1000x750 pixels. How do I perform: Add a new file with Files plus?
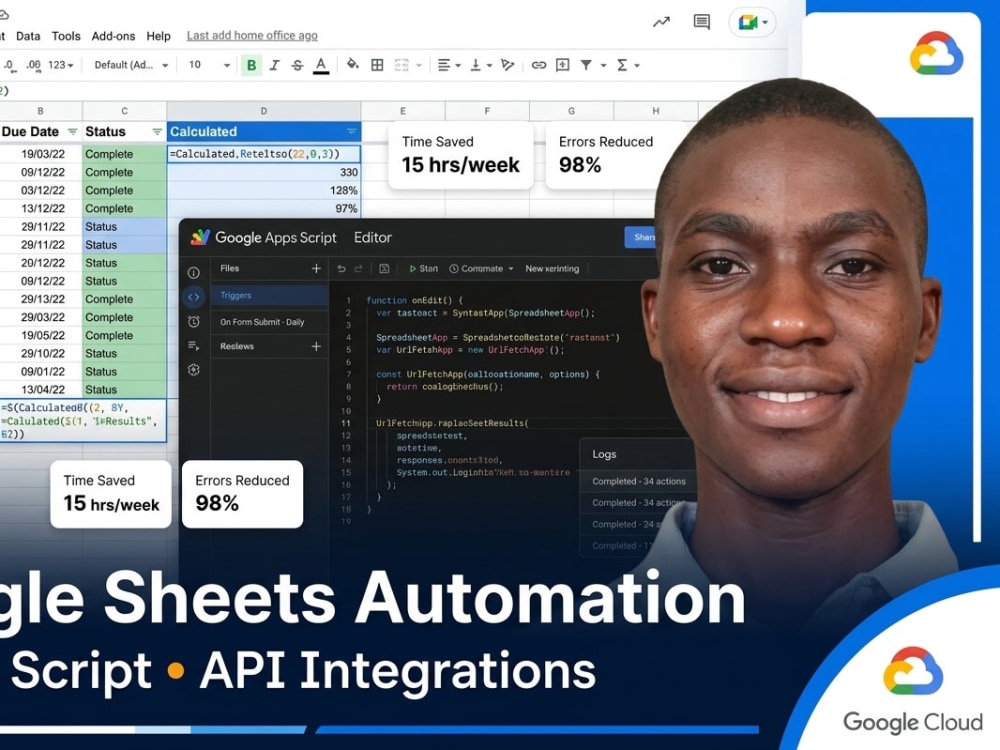click(x=316, y=268)
